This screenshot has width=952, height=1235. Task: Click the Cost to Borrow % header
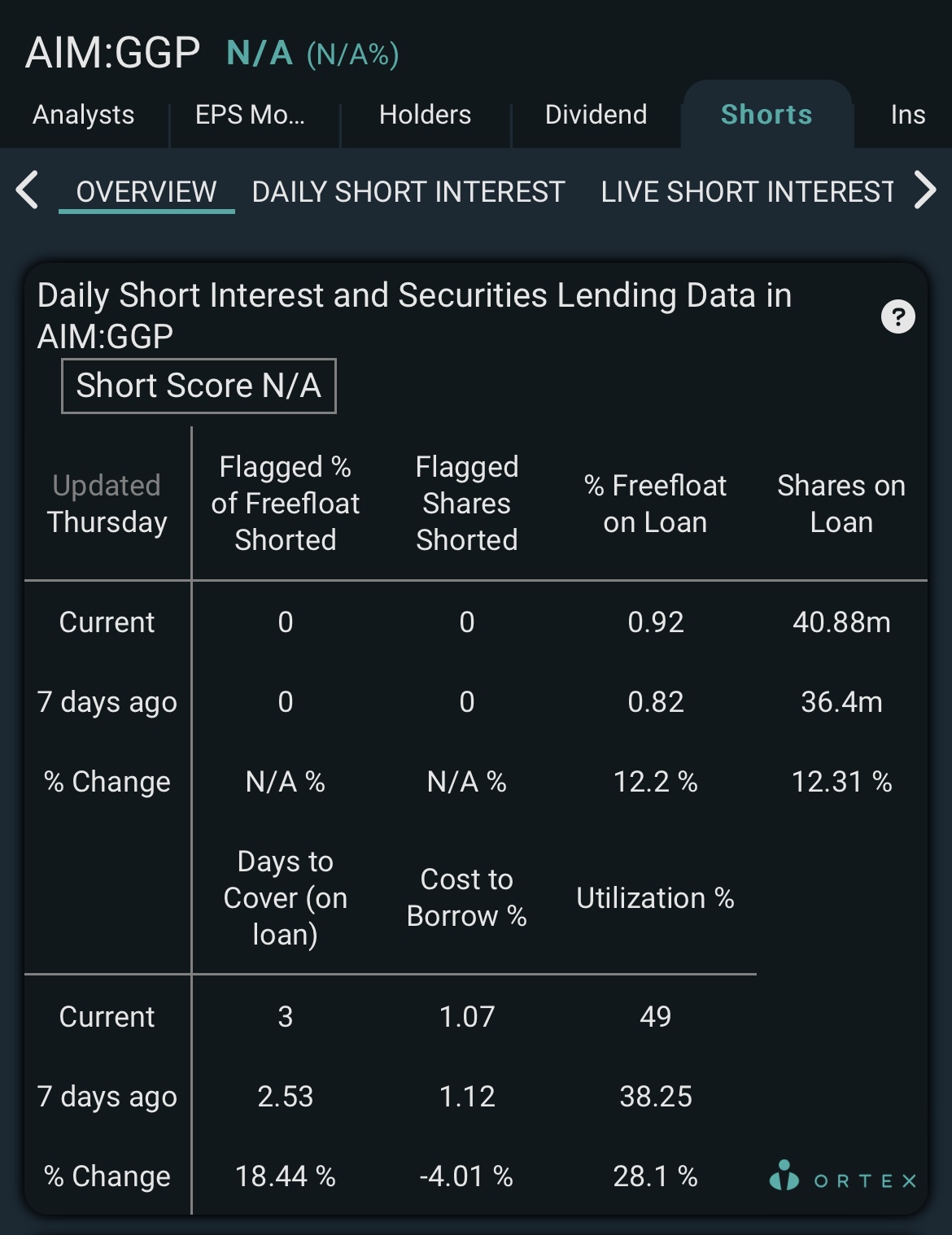pos(467,898)
